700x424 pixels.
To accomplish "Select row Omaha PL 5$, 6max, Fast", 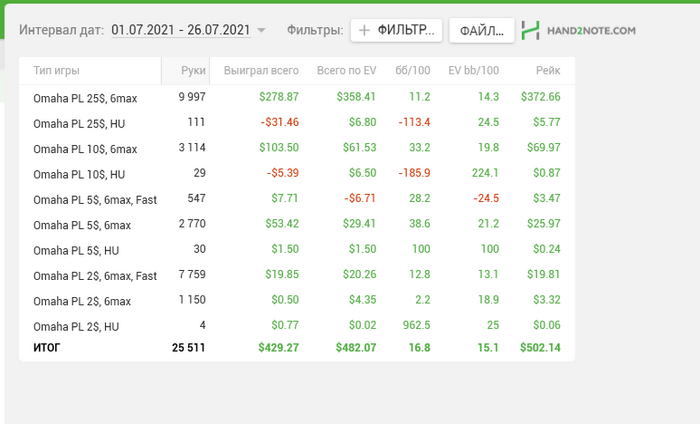I will pyautogui.click(x=297, y=199).
